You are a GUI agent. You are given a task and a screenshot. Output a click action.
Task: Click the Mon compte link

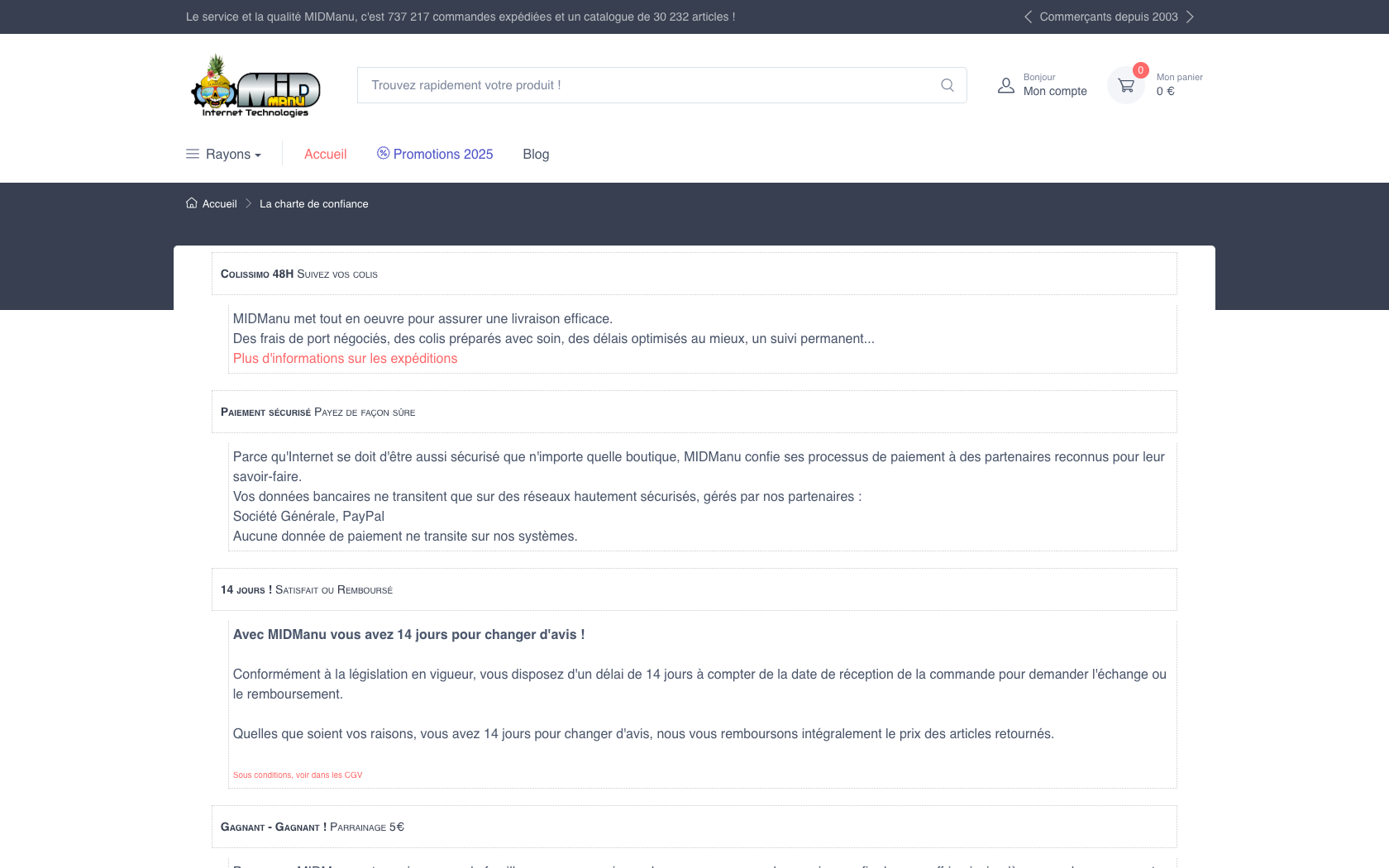point(1055,91)
